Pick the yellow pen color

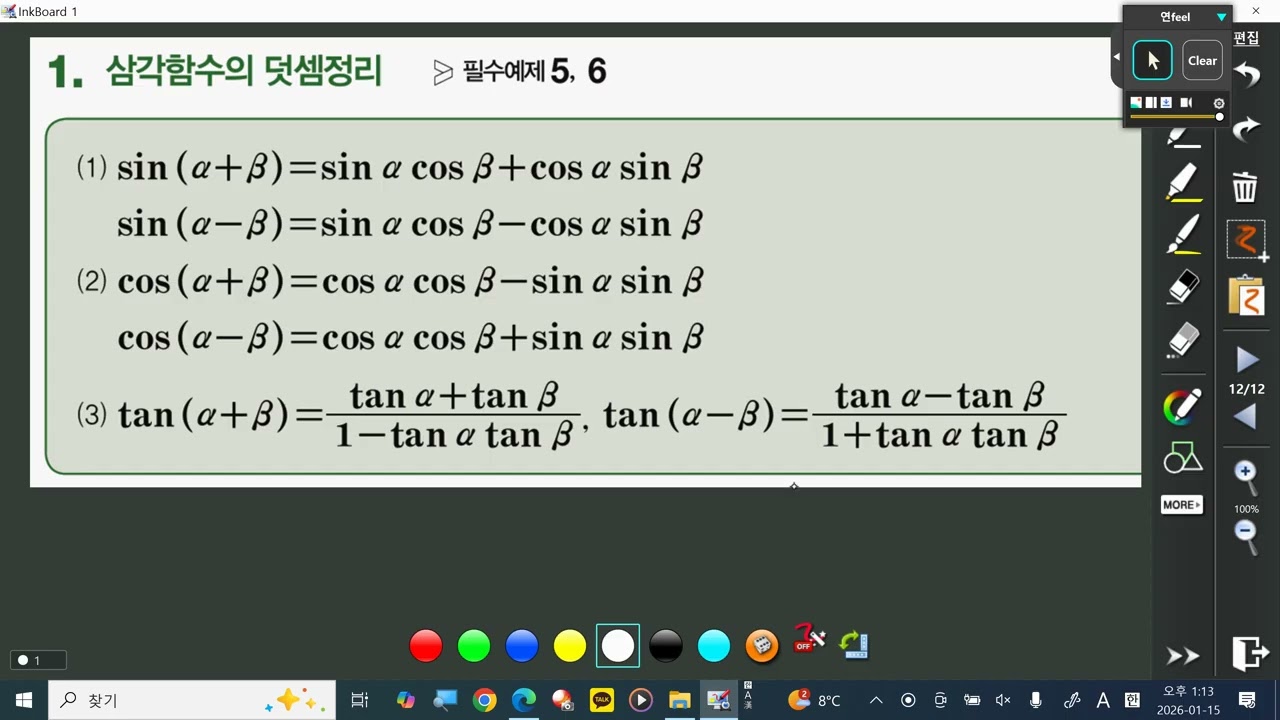pyautogui.click(x=570, y=646)
